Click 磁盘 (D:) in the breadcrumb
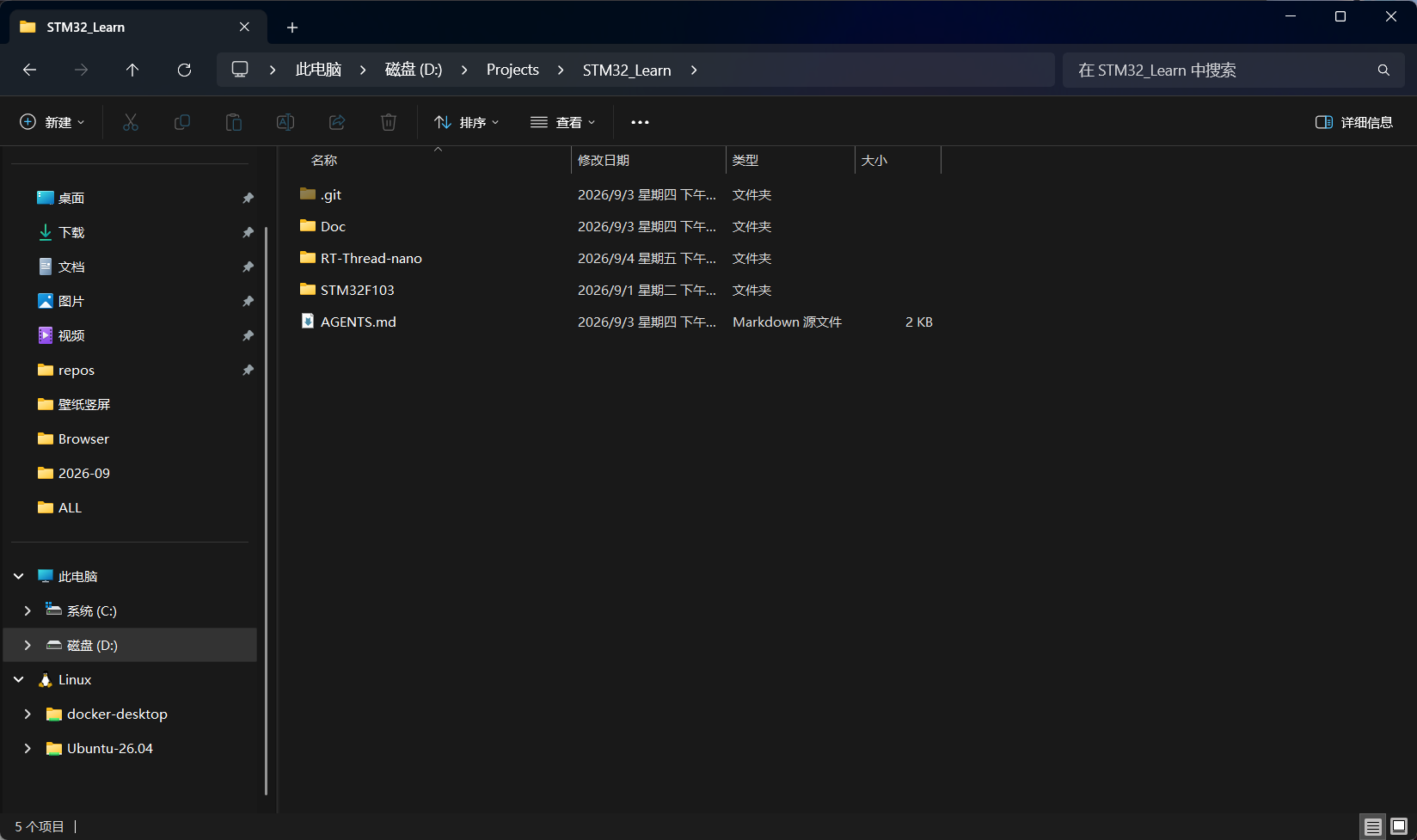1417x840 pixels. [414, 70]
